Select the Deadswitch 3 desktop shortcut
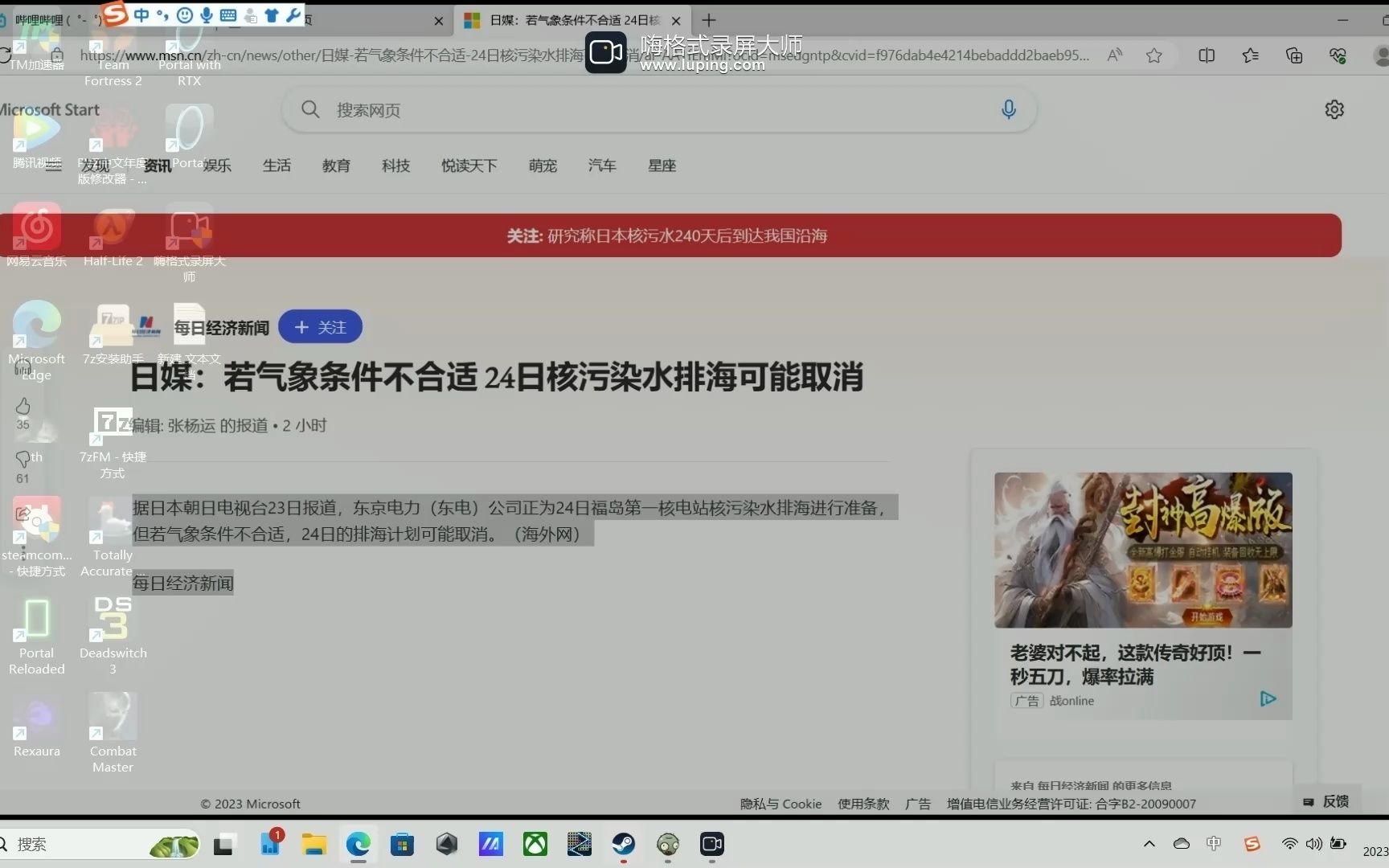This screenshot has height=868, width=1389. pos(113,635)
